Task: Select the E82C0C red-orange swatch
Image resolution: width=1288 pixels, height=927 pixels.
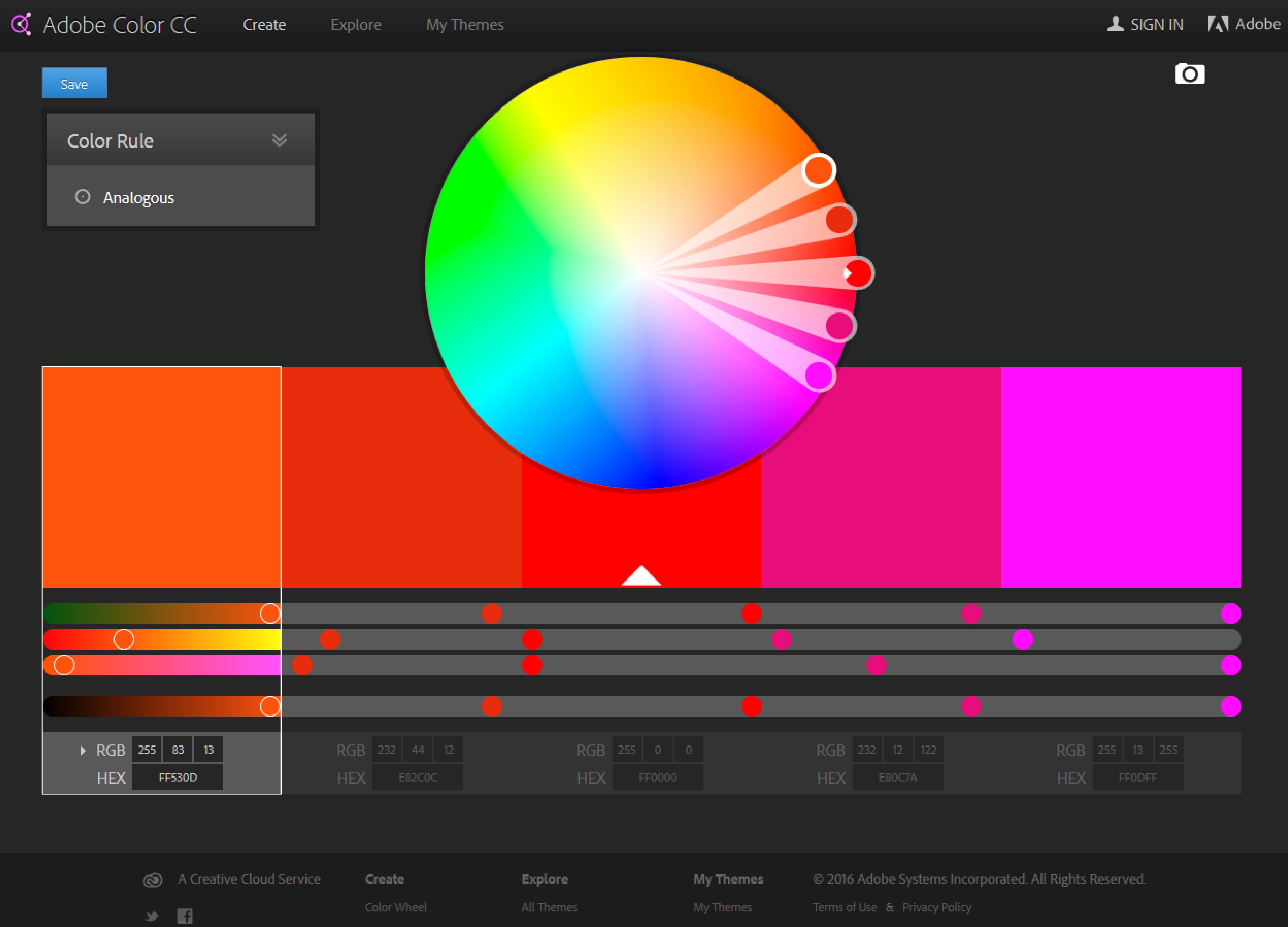Action: pyautogui.click(x=402, y=477)
